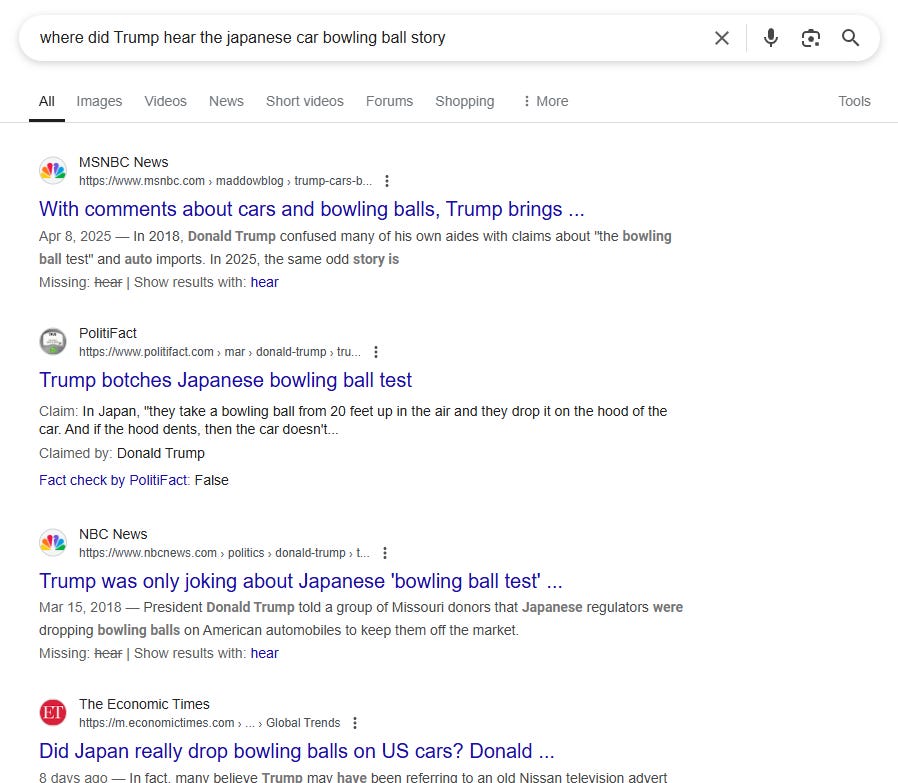Clear the search query with the X icon
Viewport: 898px width, 783px height.
pyautogui.click(x=722, y=38)
